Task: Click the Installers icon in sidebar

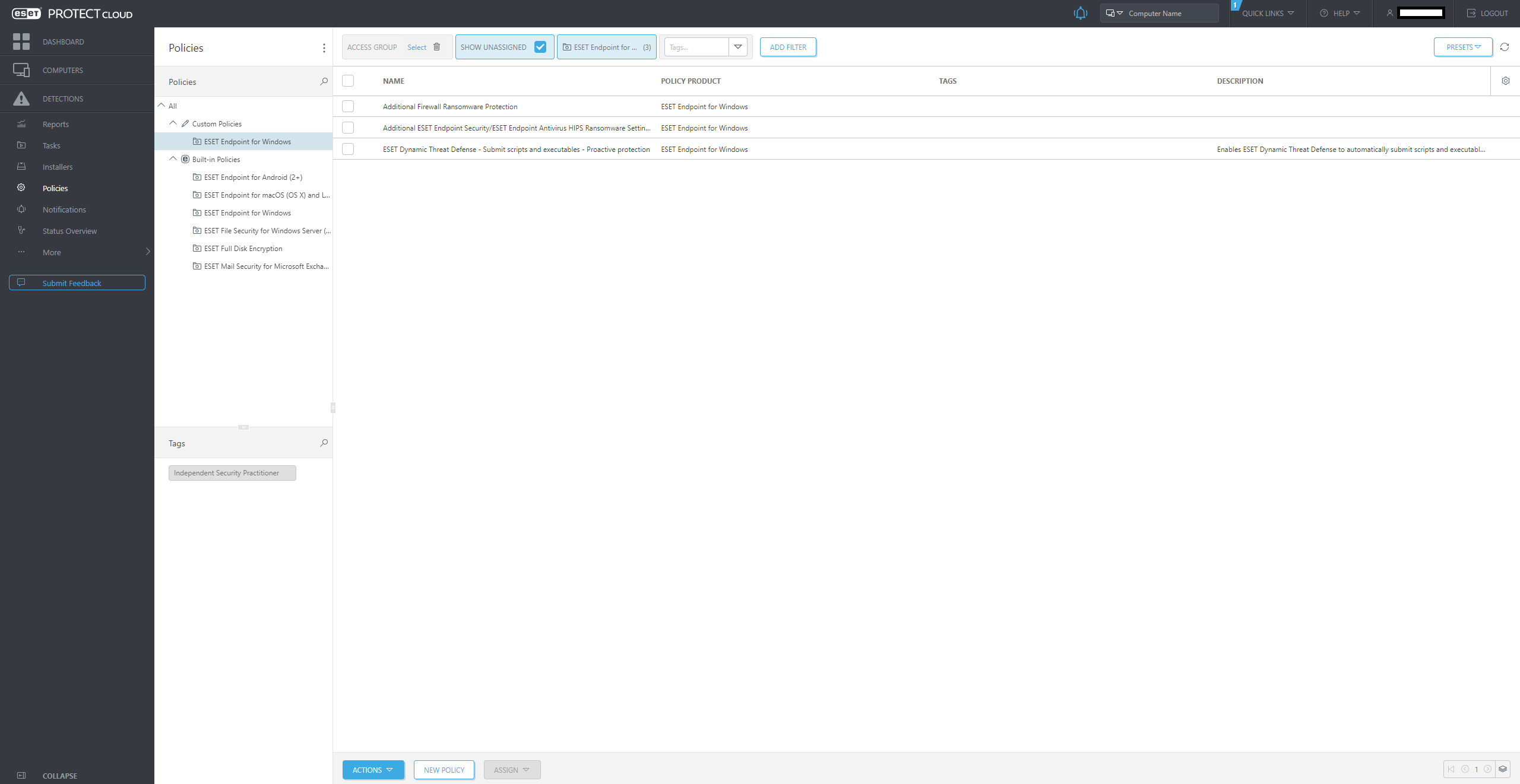Action: (21, 167)
